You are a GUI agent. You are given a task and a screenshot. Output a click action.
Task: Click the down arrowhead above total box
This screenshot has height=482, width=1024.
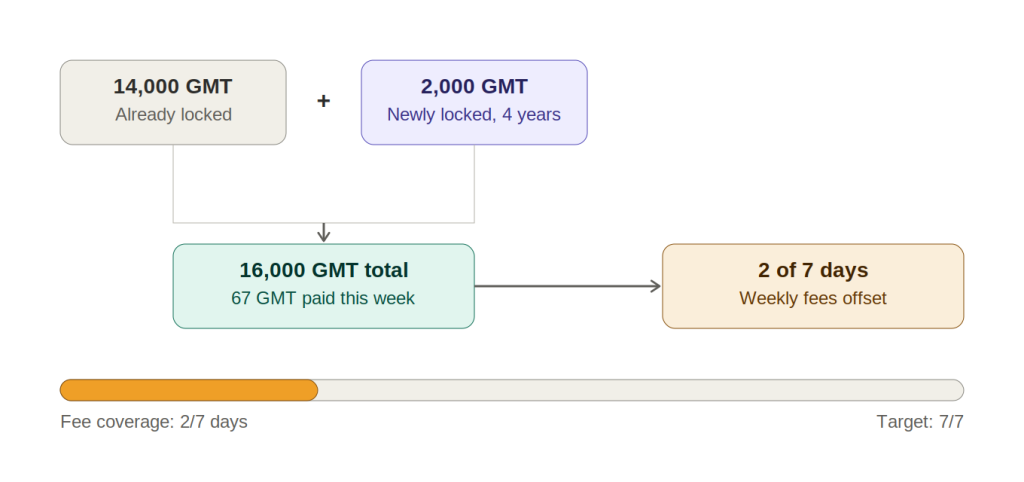(323, 236)
